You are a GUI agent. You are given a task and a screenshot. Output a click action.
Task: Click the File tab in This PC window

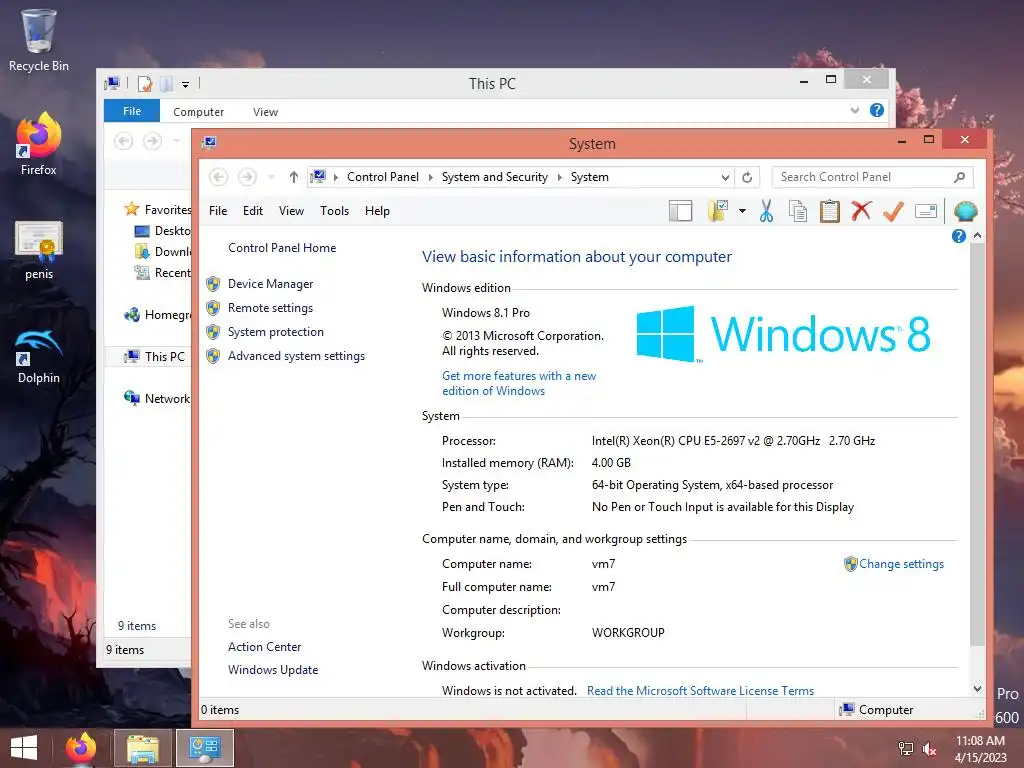click(x=132, y=111)
